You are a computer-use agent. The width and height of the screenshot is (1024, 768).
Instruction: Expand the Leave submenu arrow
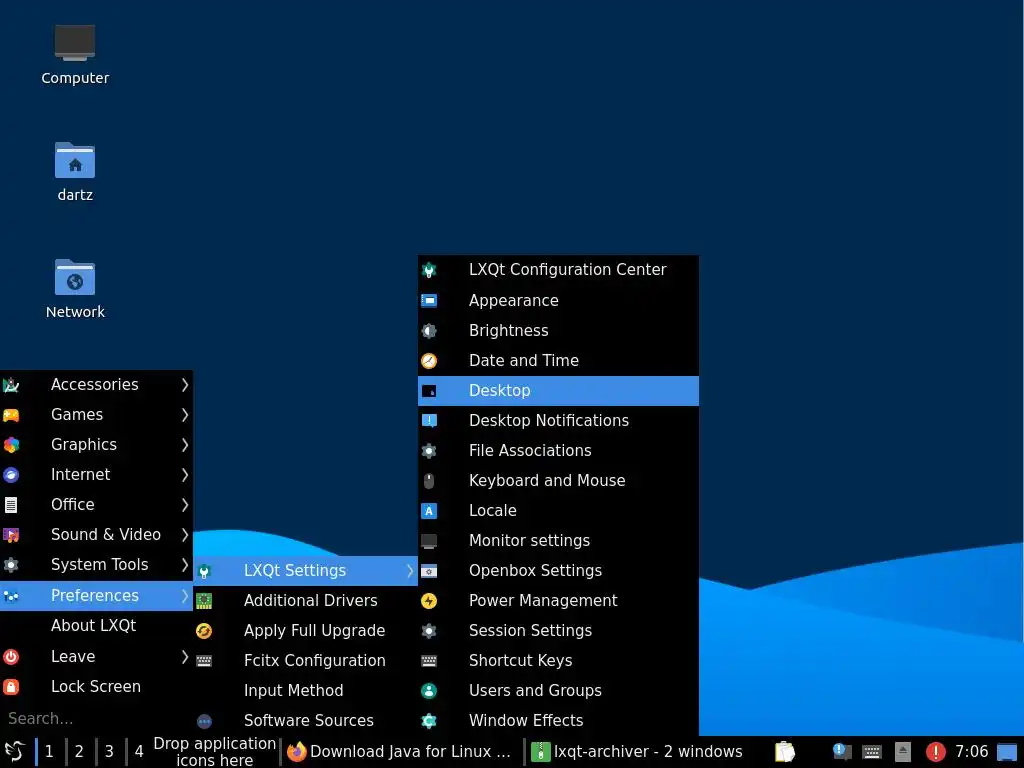tap(185, 657)
